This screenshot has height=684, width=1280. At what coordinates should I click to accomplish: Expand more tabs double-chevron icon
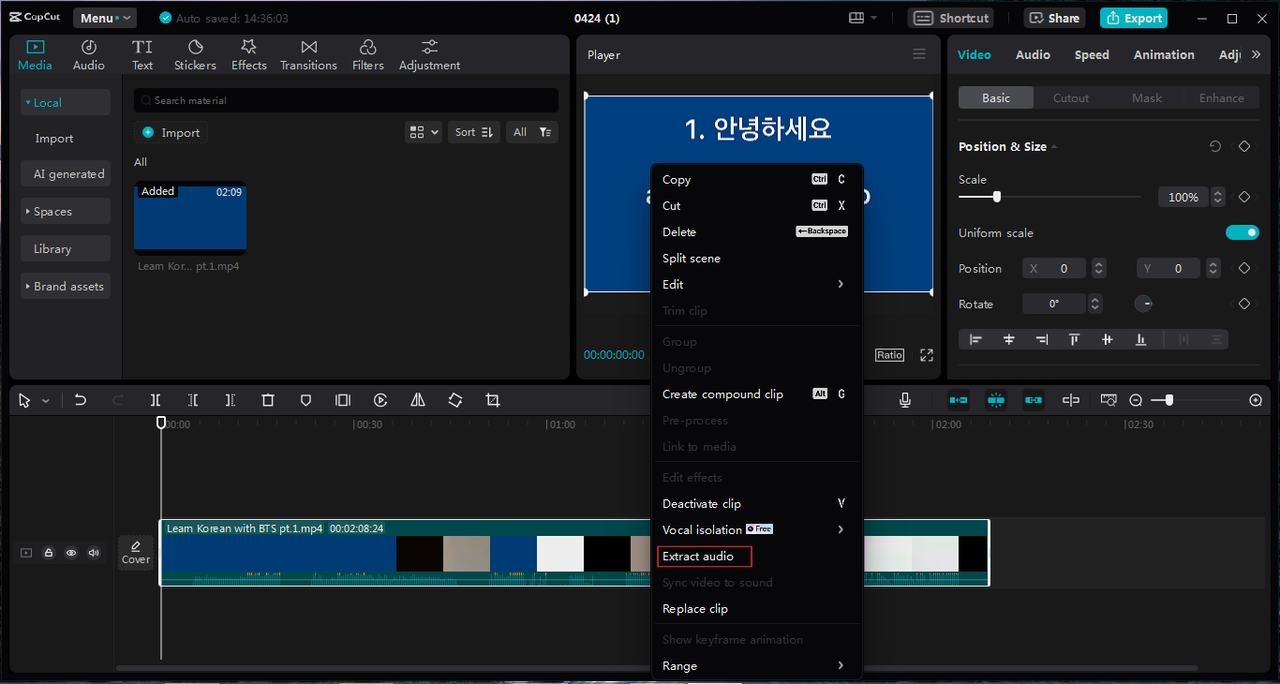(x=1256, y=55)
